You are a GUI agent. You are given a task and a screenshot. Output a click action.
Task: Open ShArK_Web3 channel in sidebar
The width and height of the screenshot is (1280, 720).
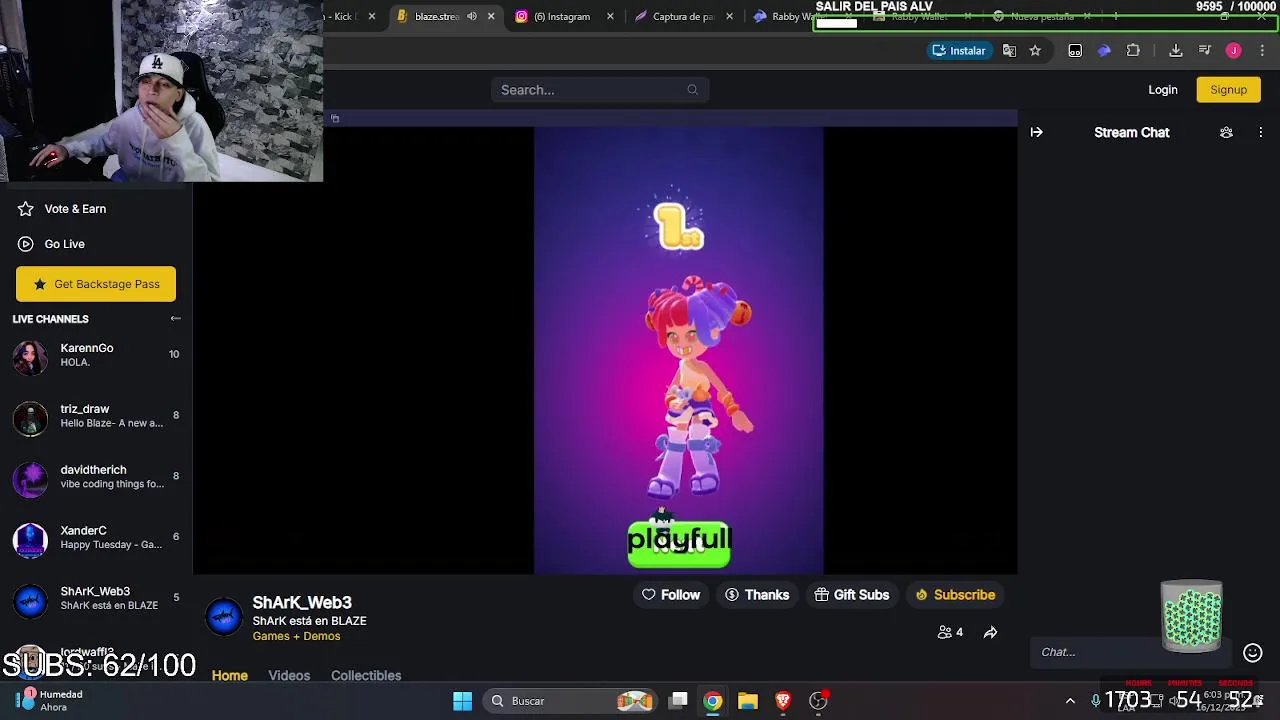pos(96,599)
